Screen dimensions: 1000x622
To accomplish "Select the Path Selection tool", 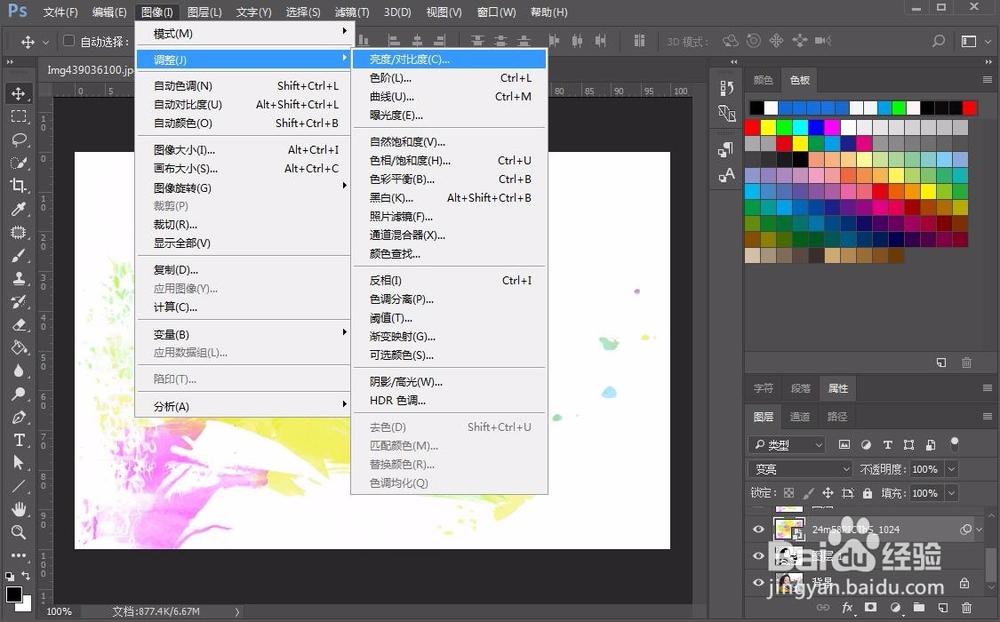I will click(x=18, y=463).
